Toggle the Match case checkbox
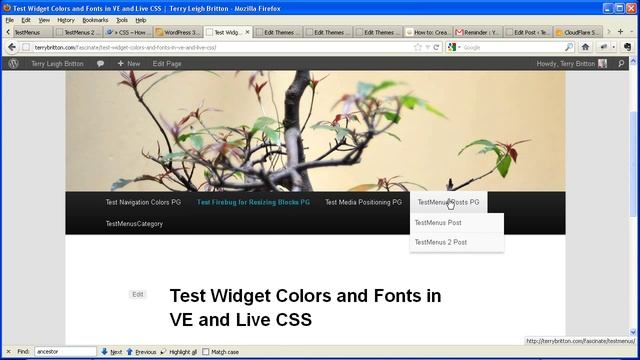 click(206, 351)
